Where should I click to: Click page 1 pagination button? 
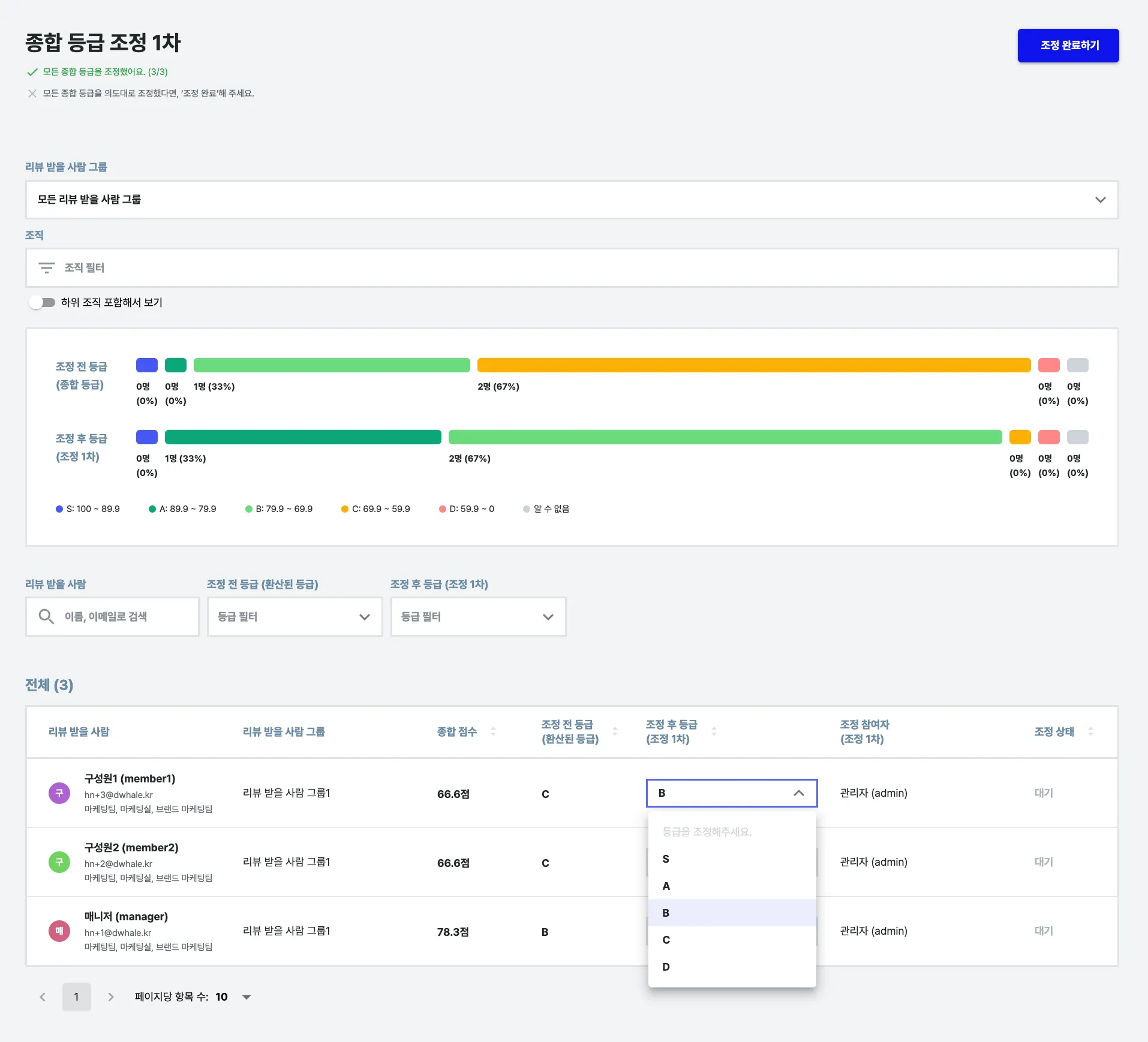77,997
